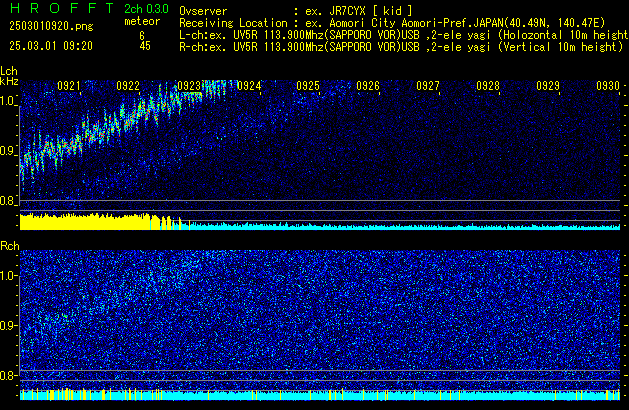
Task: Click the 0924 time marker
Action: (x=249, y=86)
